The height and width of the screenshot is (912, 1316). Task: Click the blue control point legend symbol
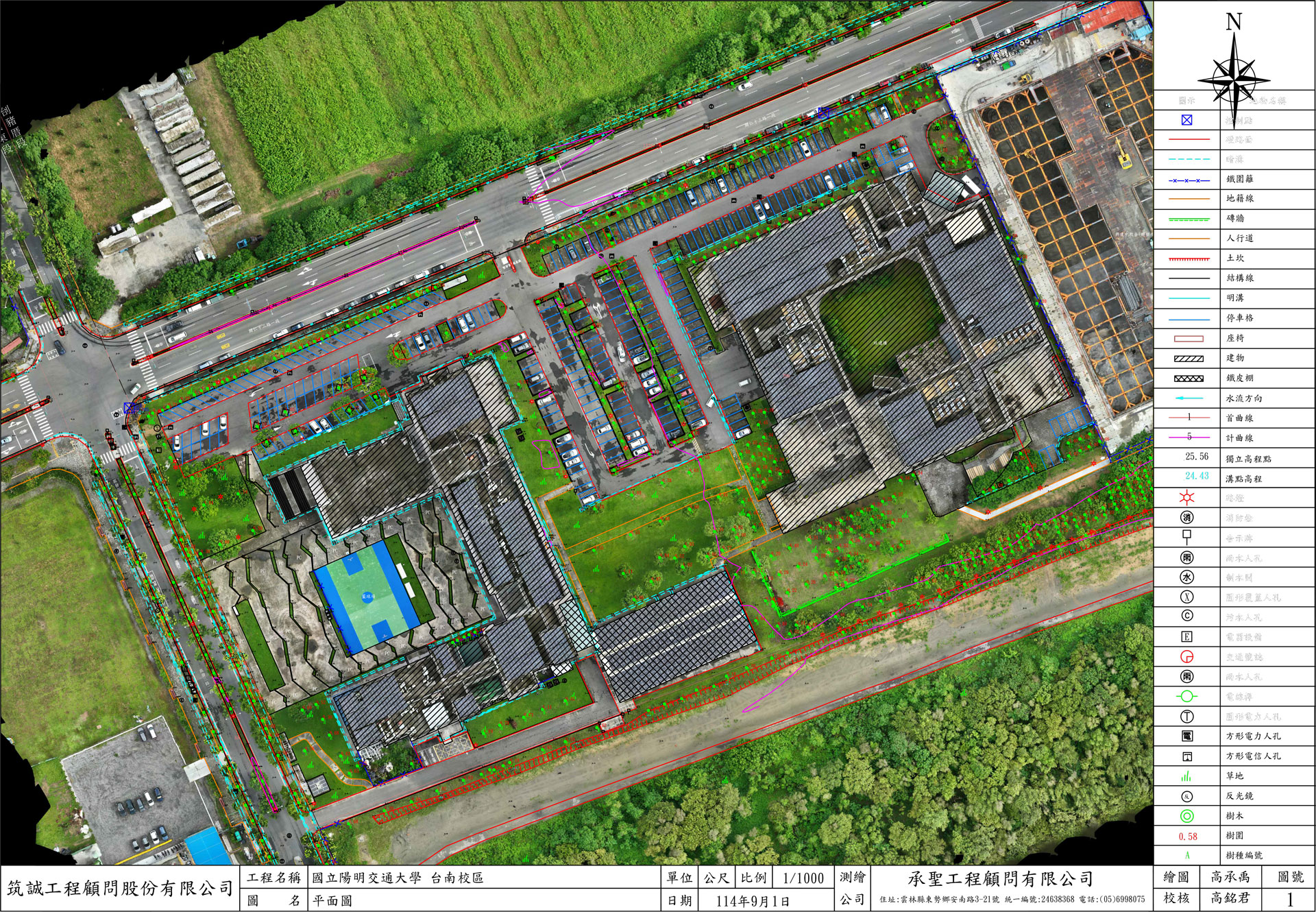(1187, 120)
